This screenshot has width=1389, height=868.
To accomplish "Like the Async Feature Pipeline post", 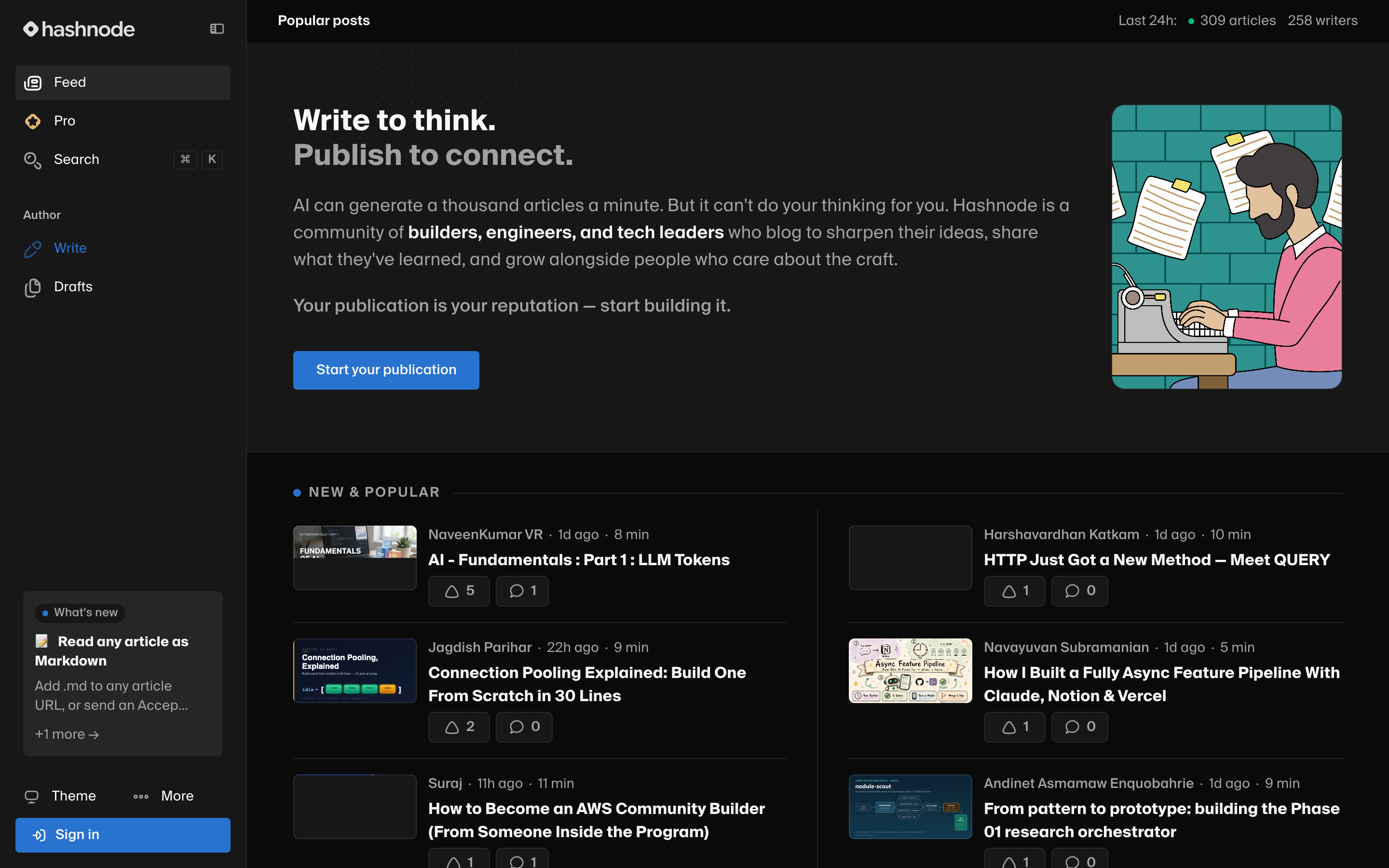I will (x=1015, y=727).
